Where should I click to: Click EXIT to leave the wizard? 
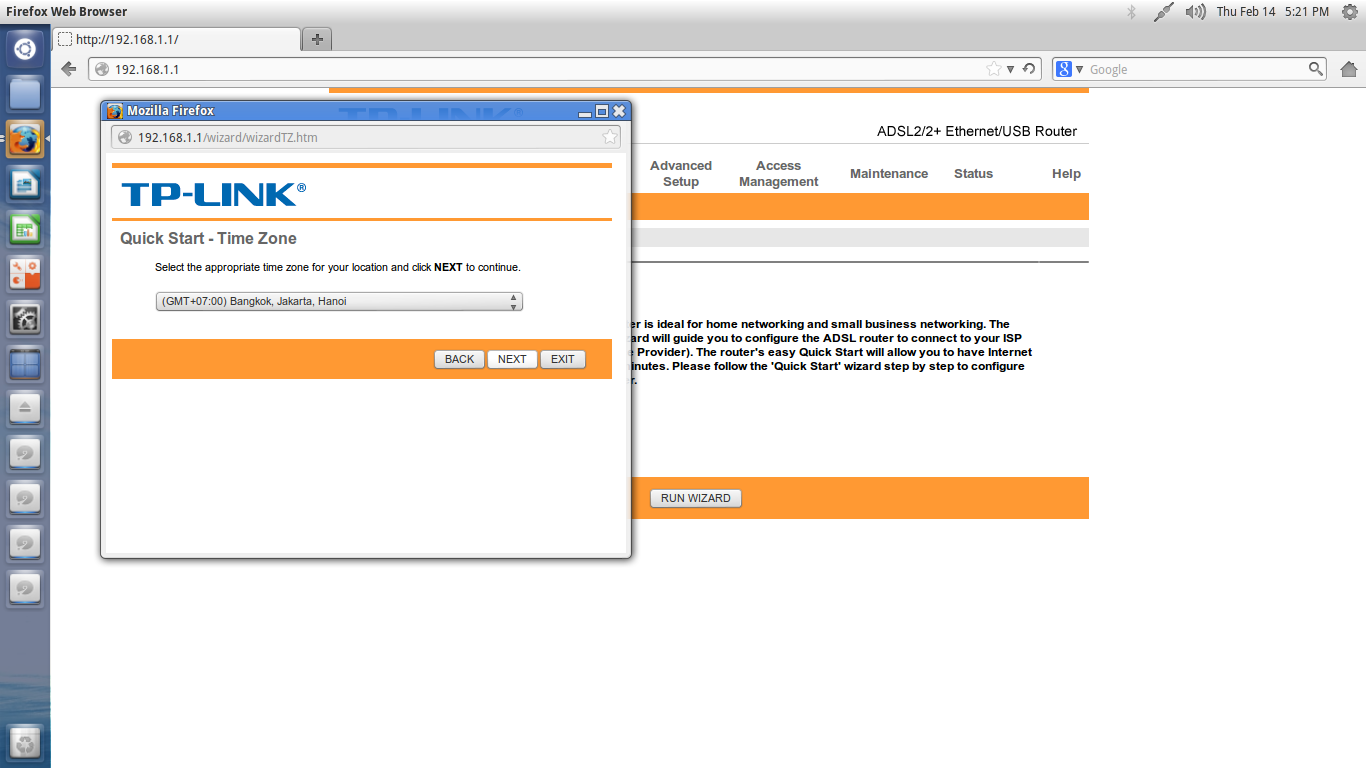click(x=563, y=359)
